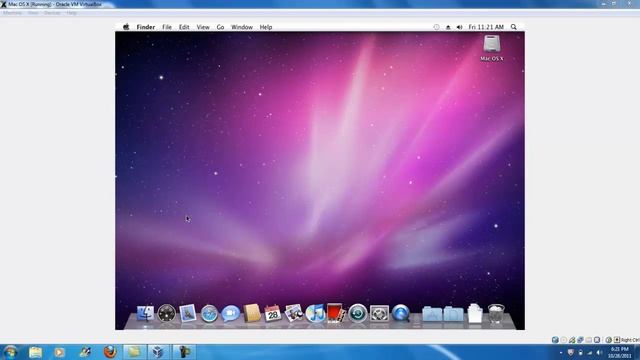Launch Preview from the dock
This screenshot has width=640, height=360.
click(294, 313)
